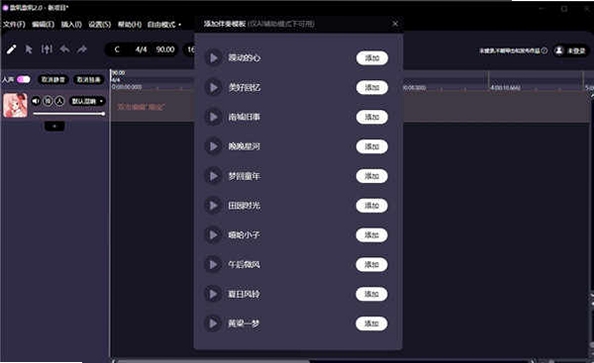
Task: Redo the last action
Action: pos(82,49)
